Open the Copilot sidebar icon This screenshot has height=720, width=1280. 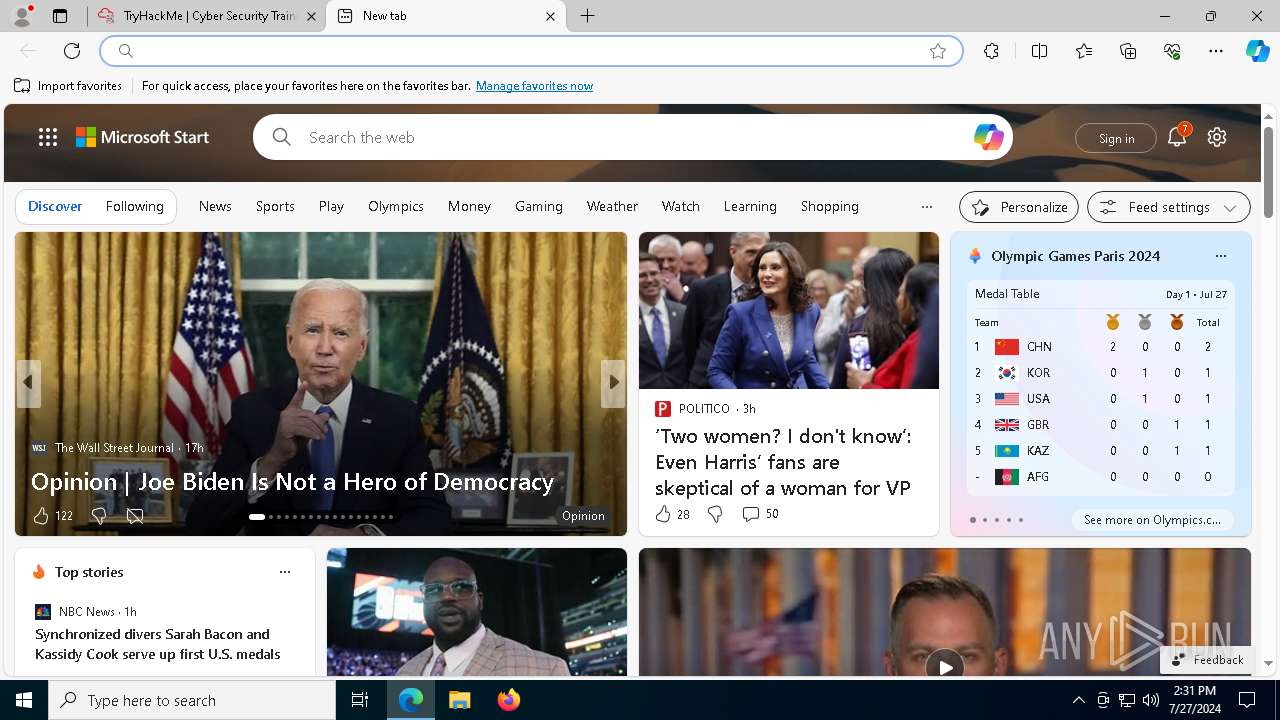1258,51
